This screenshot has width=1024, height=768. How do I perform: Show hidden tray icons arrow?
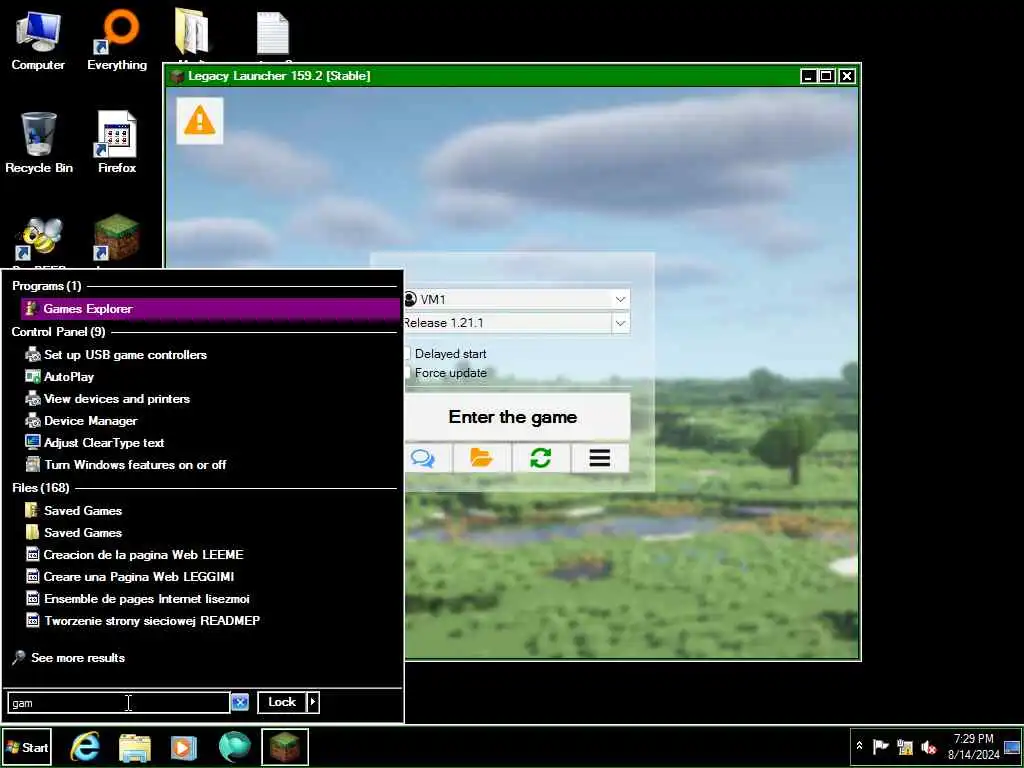pyautogui.click(x=859, y=746)
